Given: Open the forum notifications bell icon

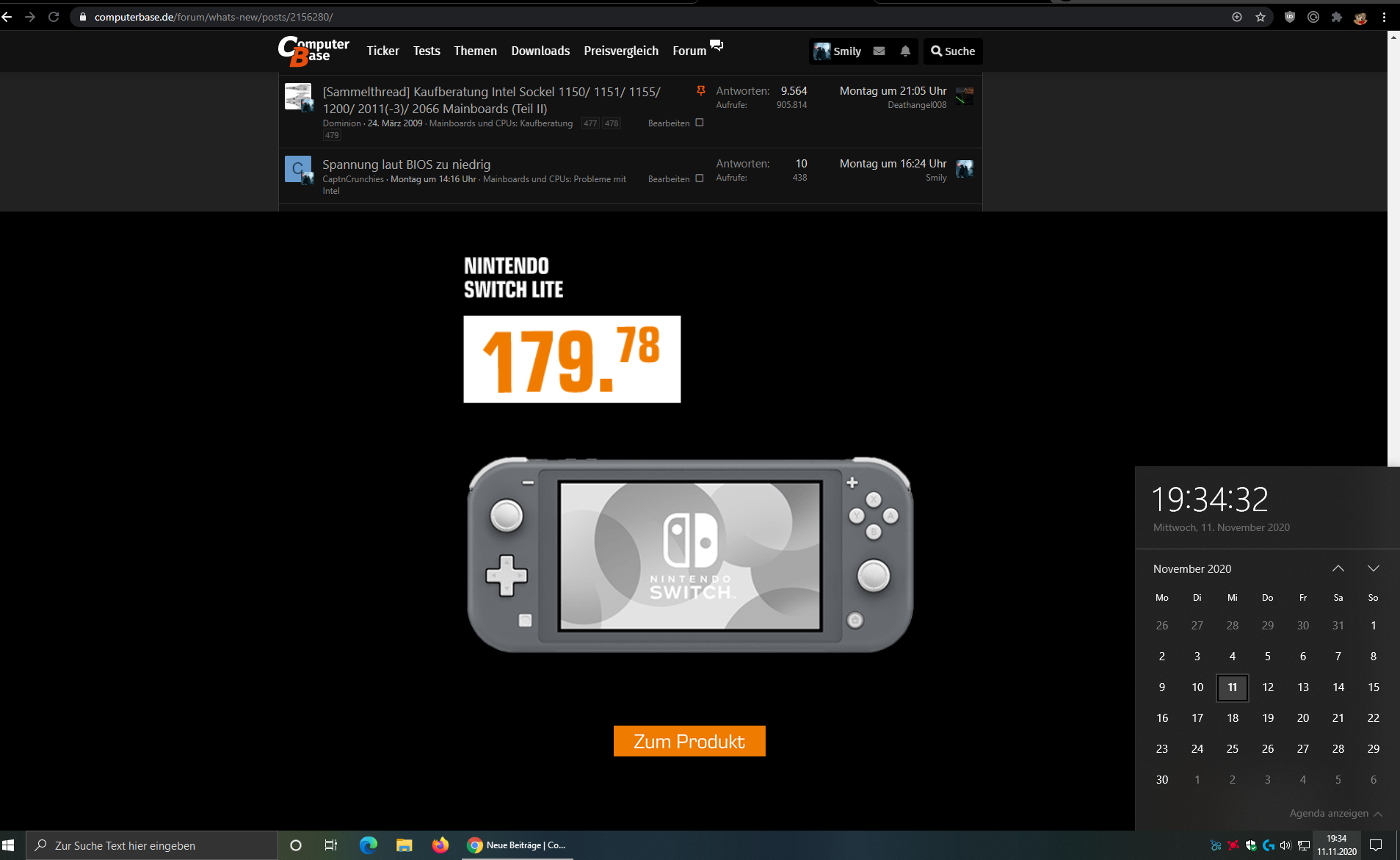Looking at the screenshot, I should [x=905, y=51].
